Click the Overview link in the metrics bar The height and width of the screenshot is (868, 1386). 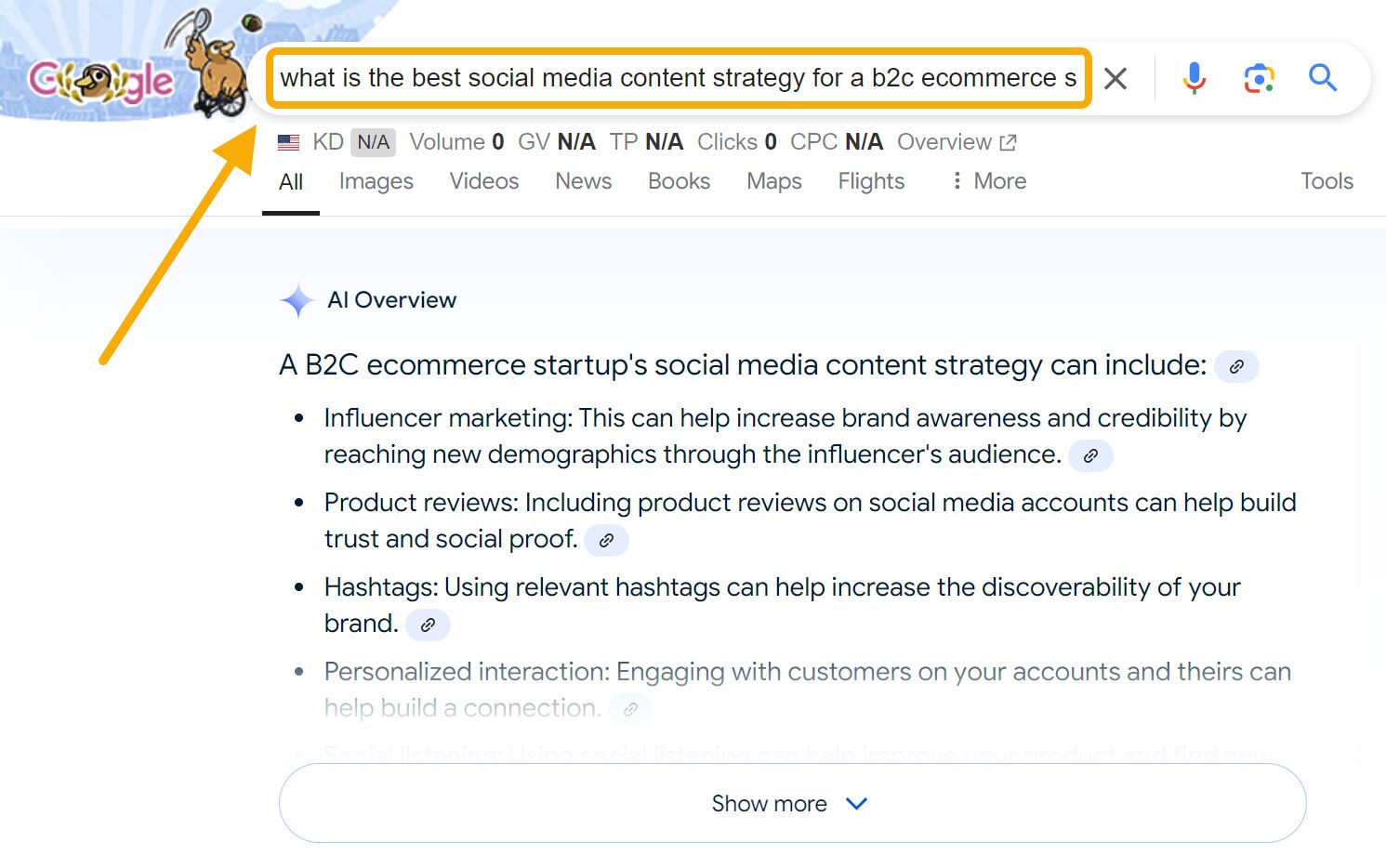point(944,141)
